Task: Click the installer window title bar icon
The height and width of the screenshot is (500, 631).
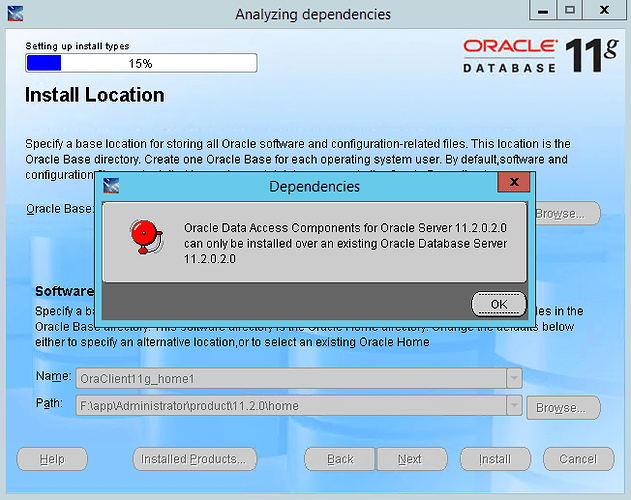Action: (x=15, y=13)
